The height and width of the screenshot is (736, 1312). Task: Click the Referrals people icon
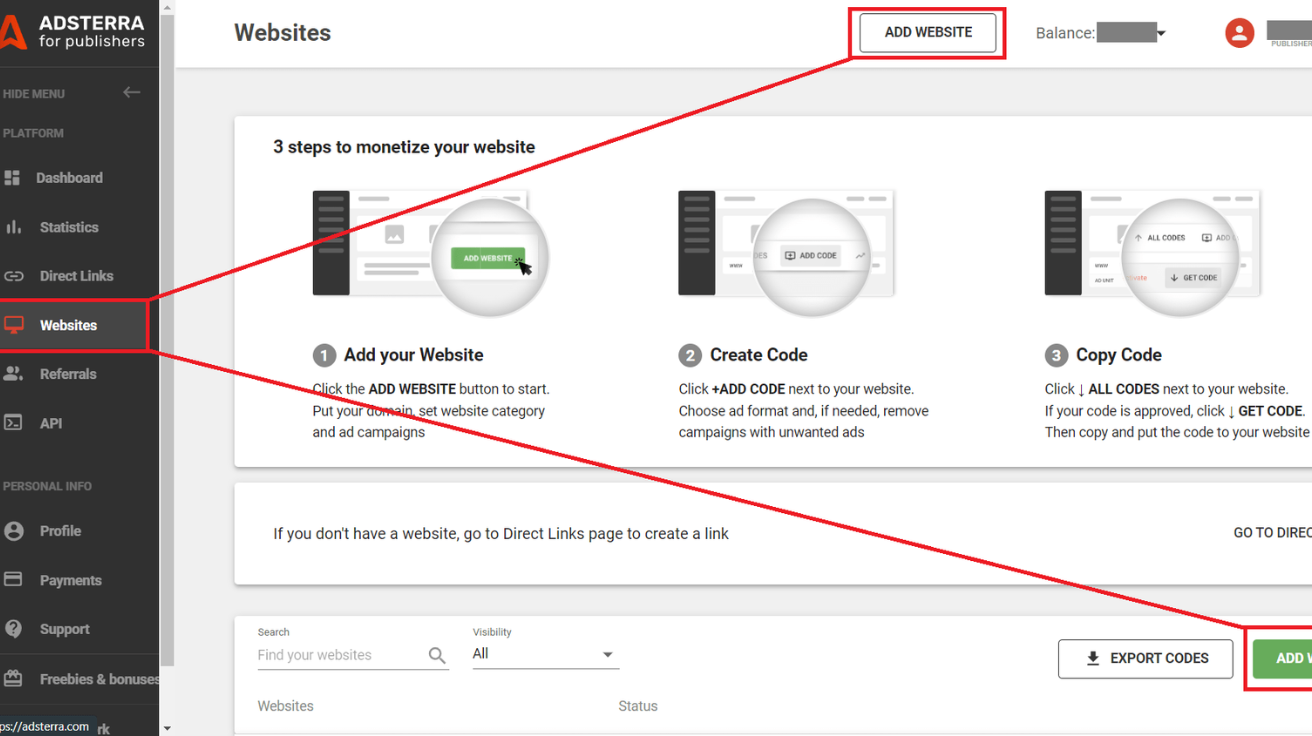pos(13,374)
